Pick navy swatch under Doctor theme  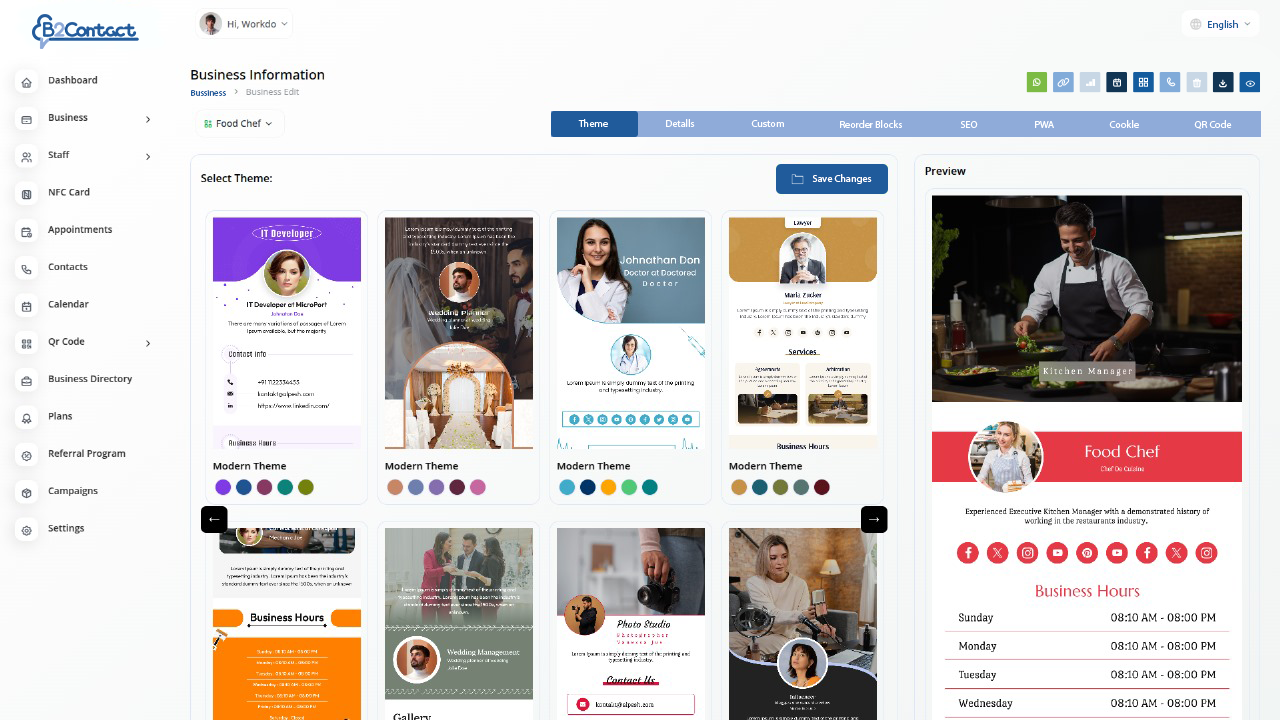click(588, 487)
